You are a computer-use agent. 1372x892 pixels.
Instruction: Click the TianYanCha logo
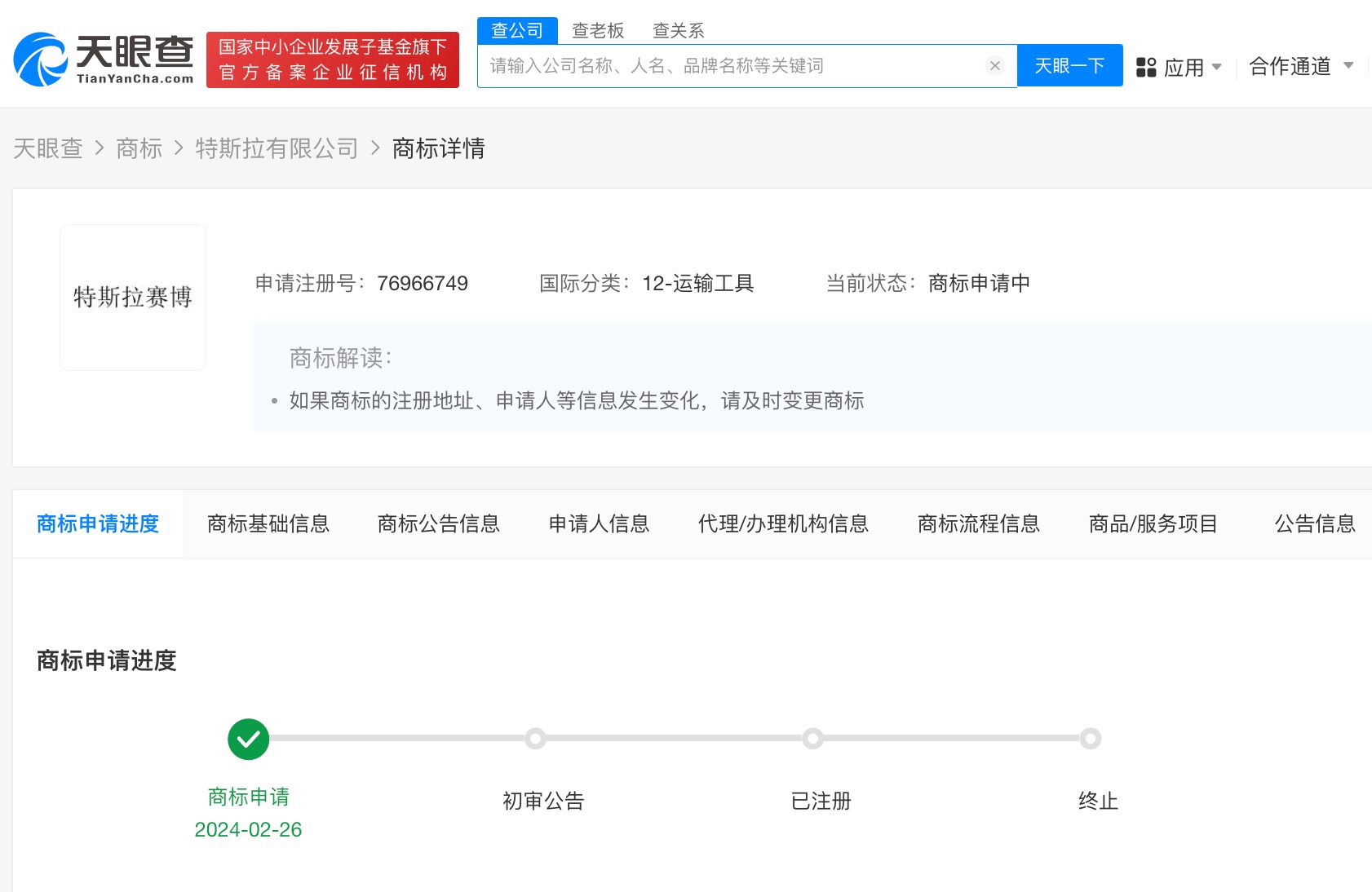click(104, 60)
